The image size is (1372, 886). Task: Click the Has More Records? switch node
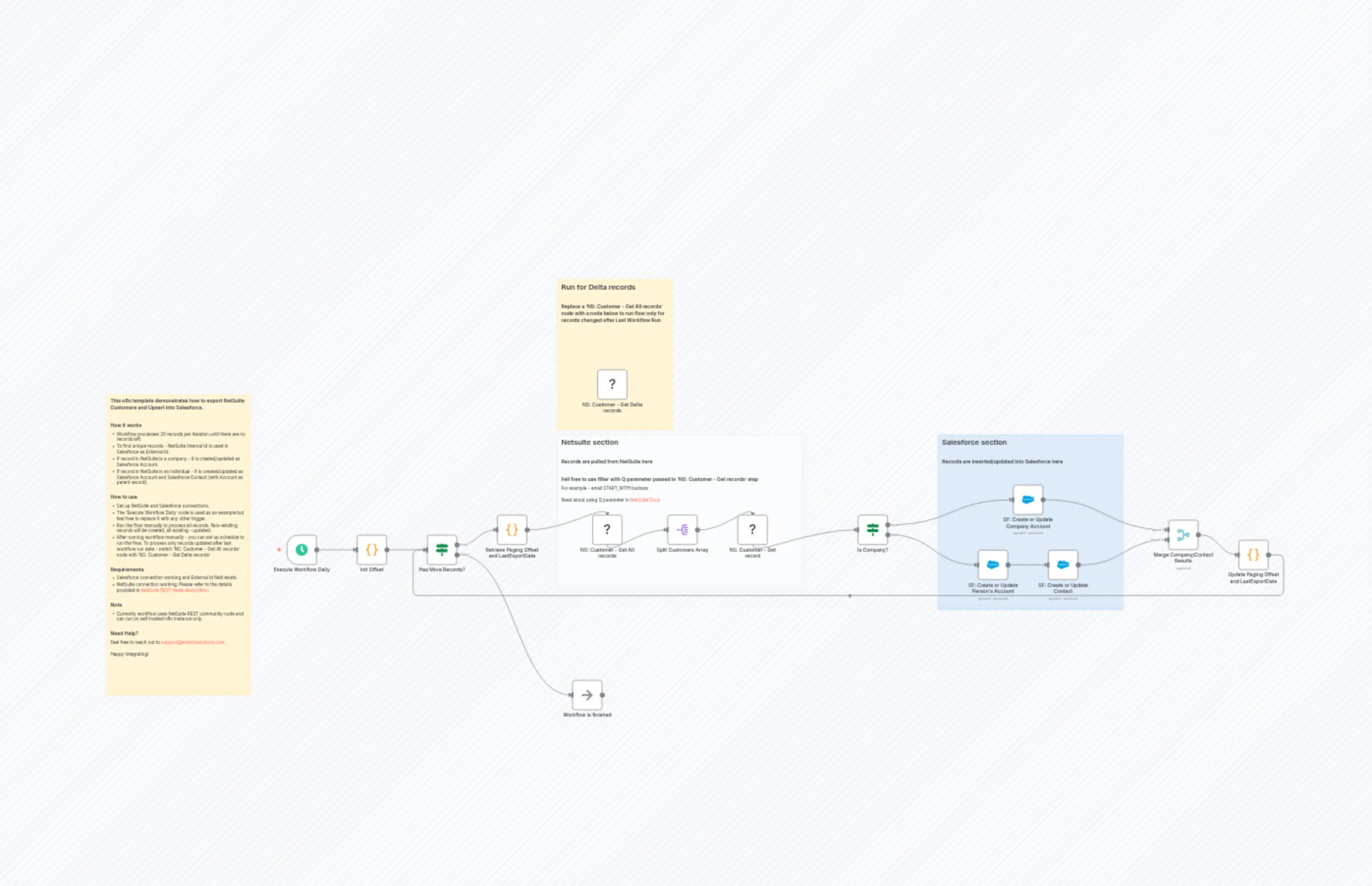tap(441, 549)
